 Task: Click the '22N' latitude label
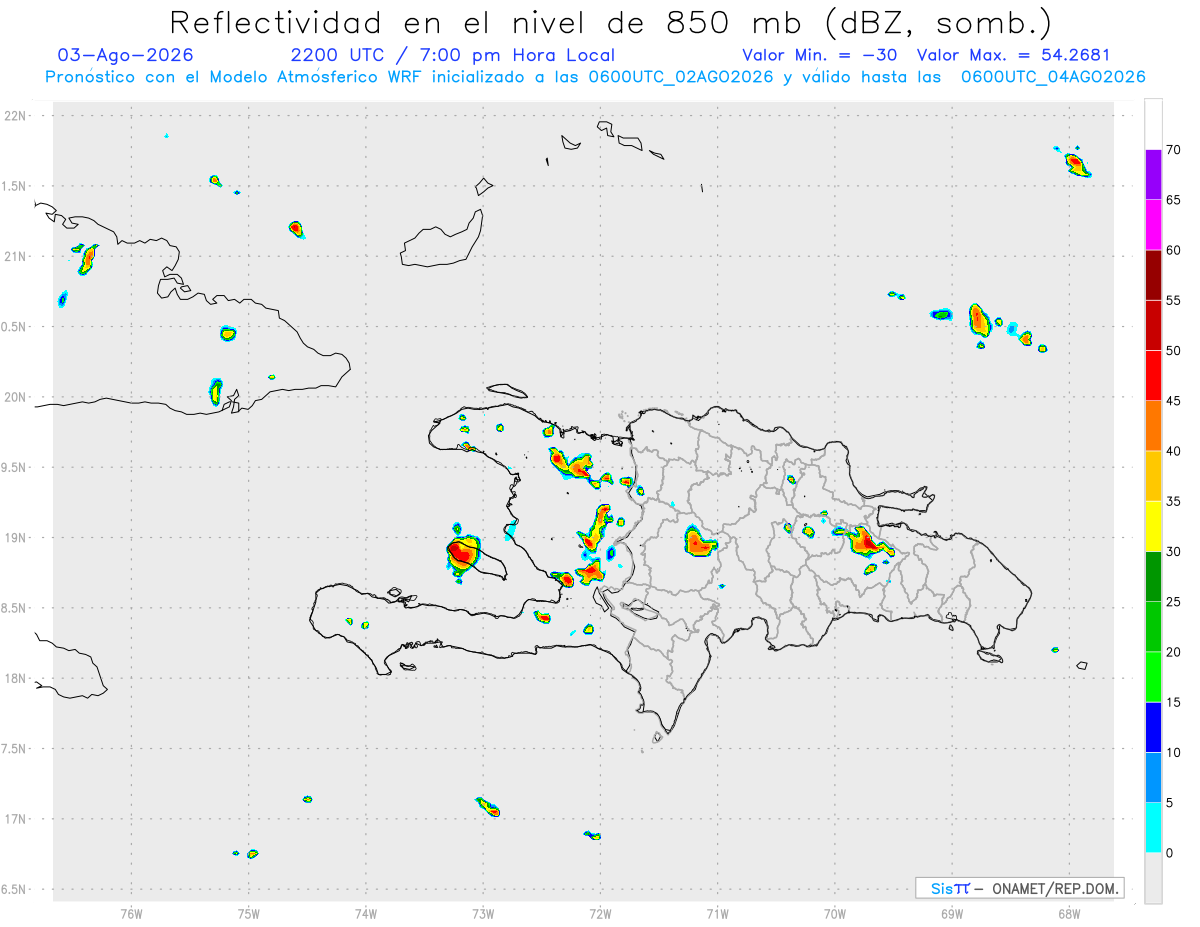15,116
